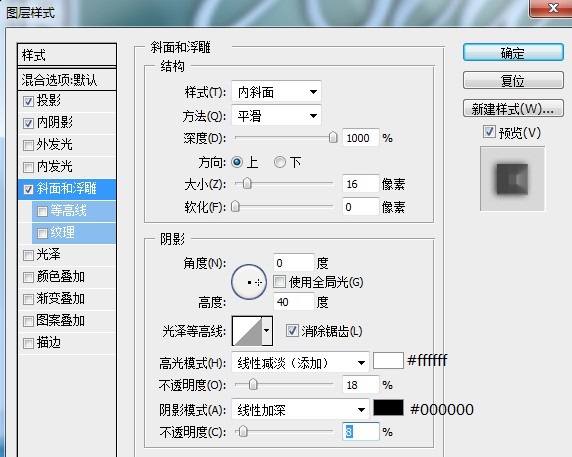Toggle the 使用全局光 global light checkbox
The width and height of the screenshot is (572, 457).
click(x=279, y=282)
